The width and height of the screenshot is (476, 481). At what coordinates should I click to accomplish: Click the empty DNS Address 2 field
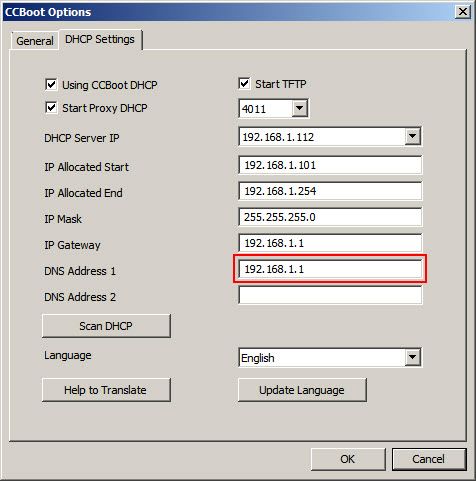[x=330, y=295]
